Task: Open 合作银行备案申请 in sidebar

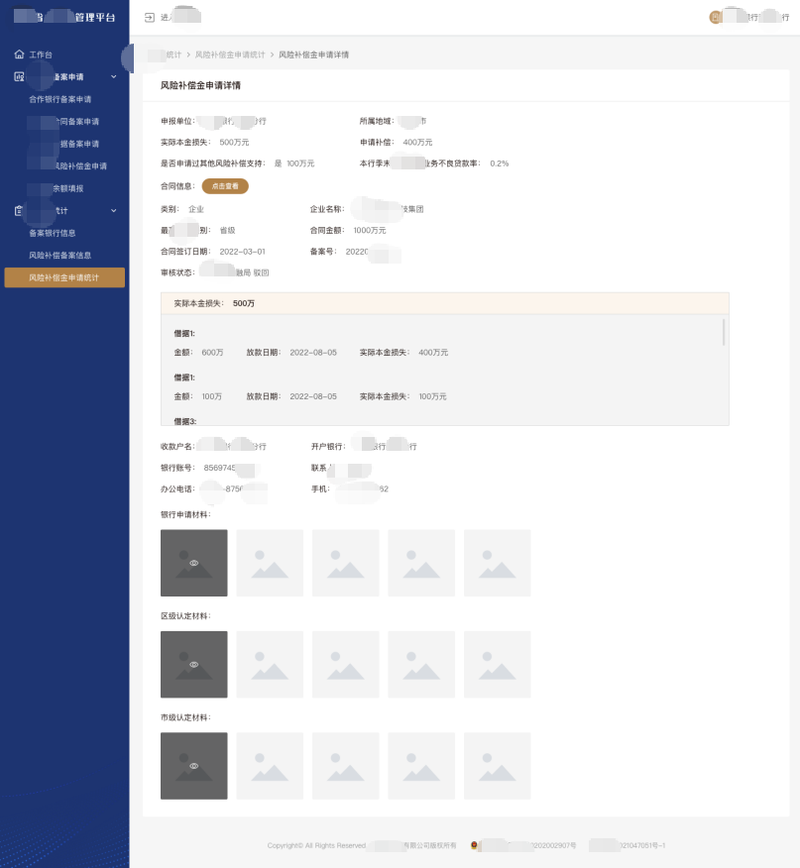Action: (60, 99)
